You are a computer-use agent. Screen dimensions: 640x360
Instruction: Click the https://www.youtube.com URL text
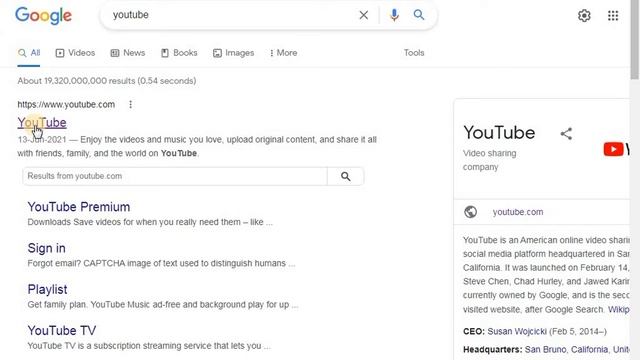tap(66, 104)
